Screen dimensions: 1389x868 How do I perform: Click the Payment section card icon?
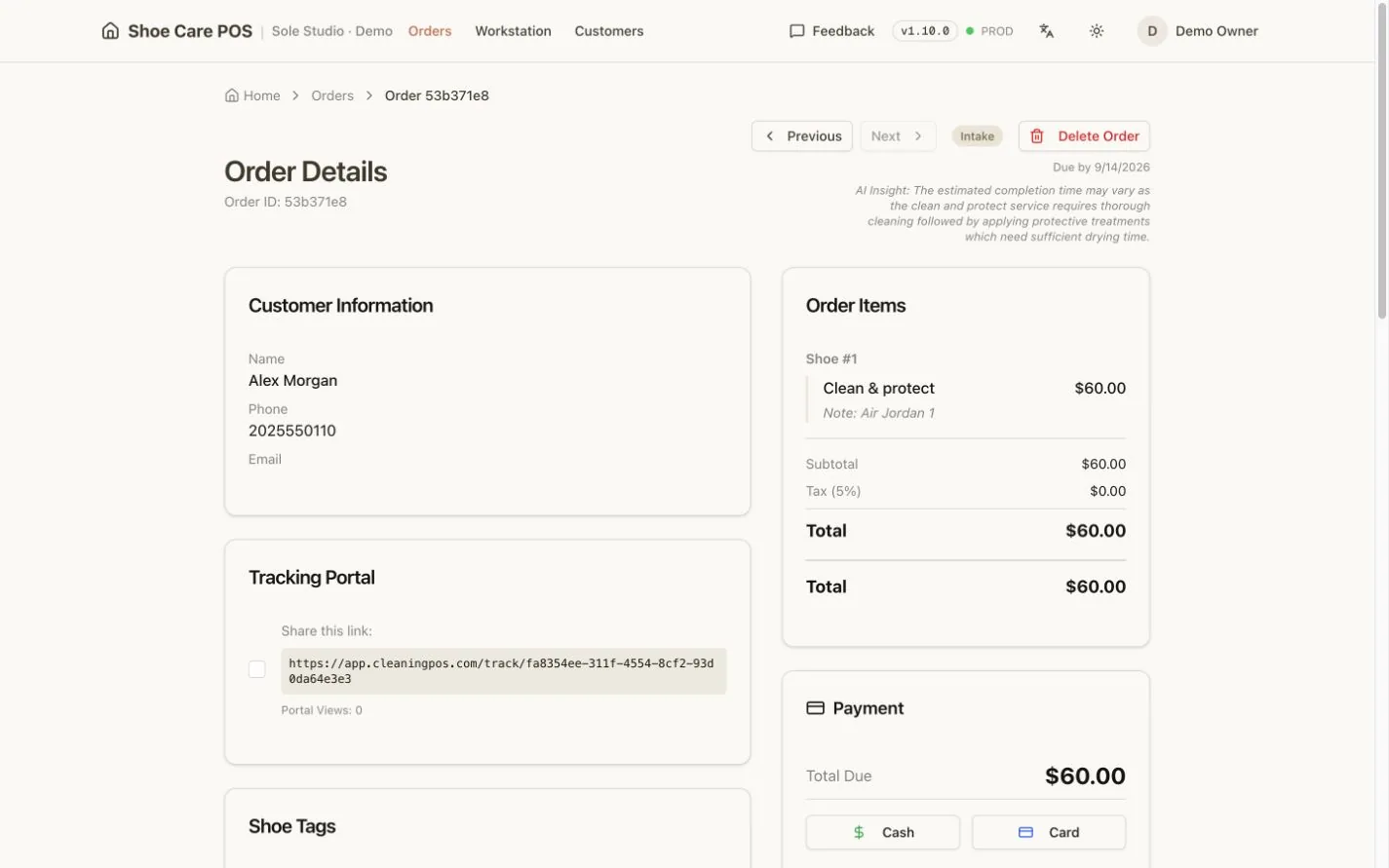816,708
